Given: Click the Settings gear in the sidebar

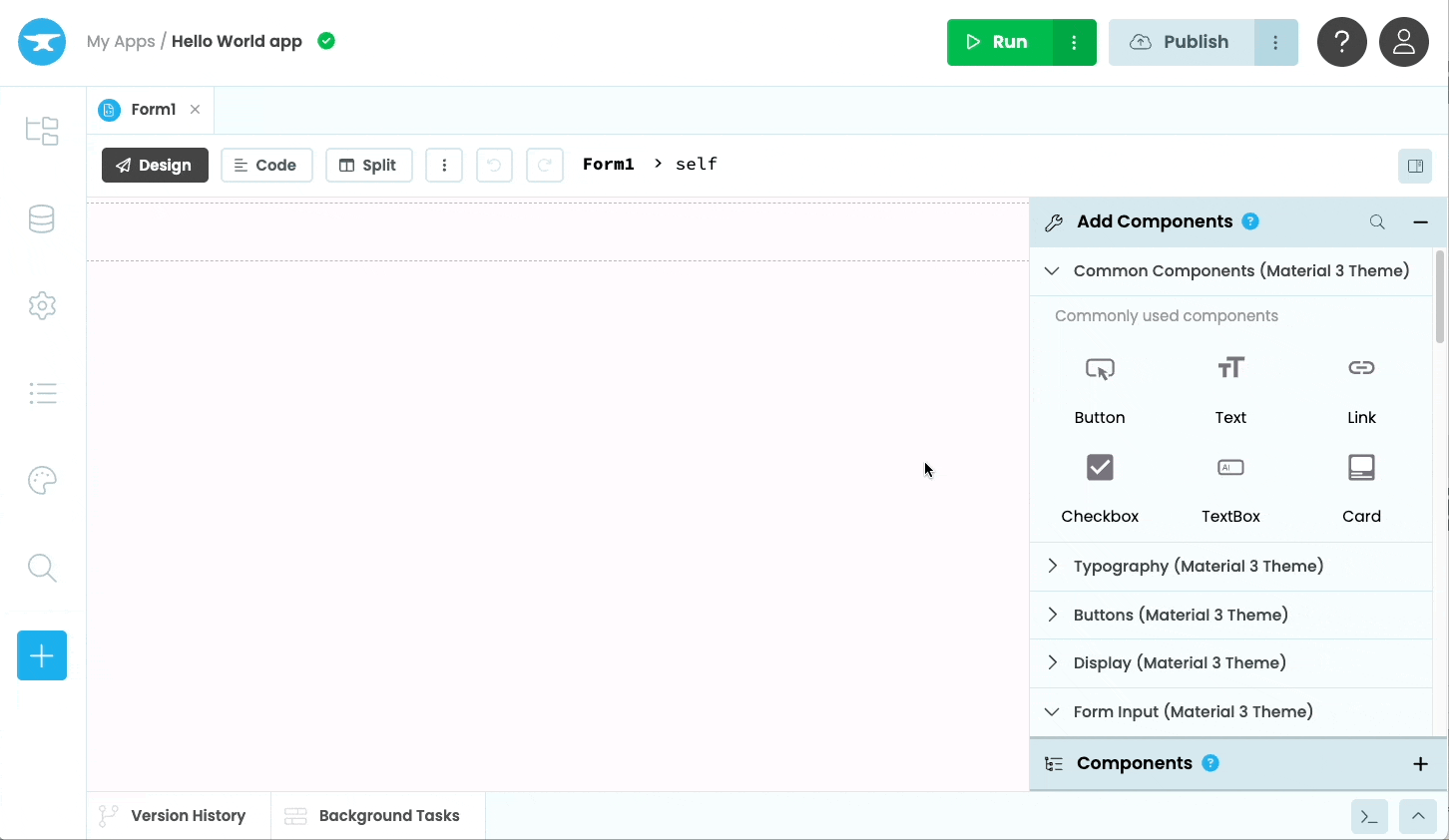Looking at the screenshot, I should 42,305.
